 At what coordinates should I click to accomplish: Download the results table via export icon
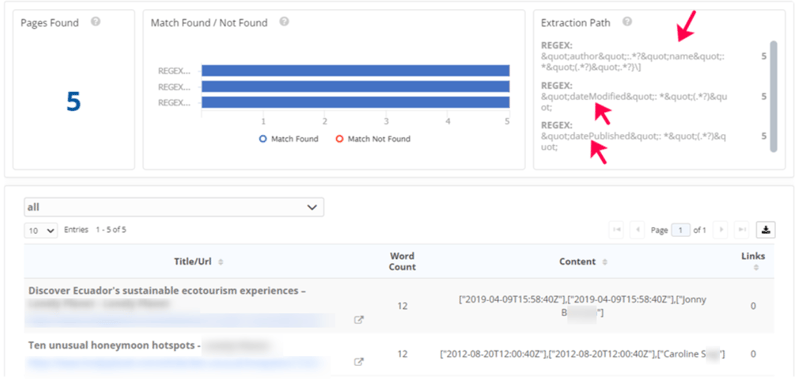pyautogui.click(x=766, y=230)
